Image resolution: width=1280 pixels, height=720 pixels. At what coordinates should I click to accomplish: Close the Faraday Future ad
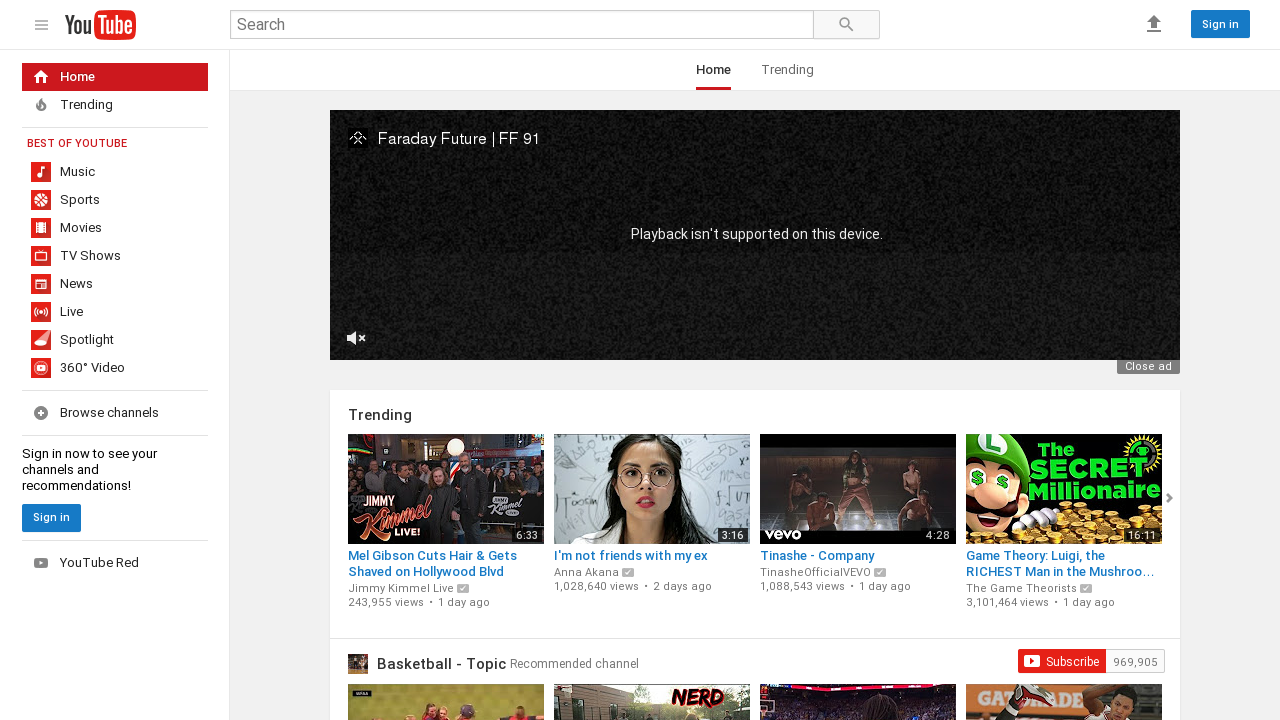pos(1148,367)
